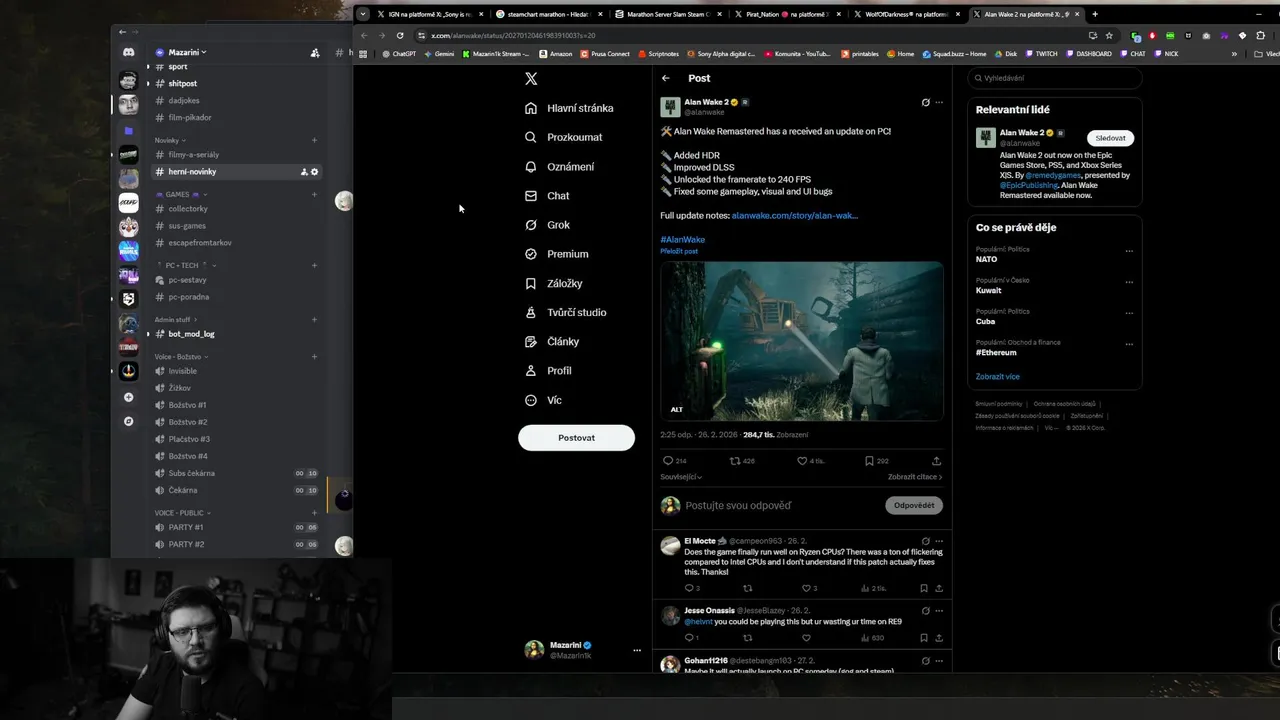Open account menu next to Mazarini profile
The width and height of the screenshot is (1280, 720).
pos(637,650)
